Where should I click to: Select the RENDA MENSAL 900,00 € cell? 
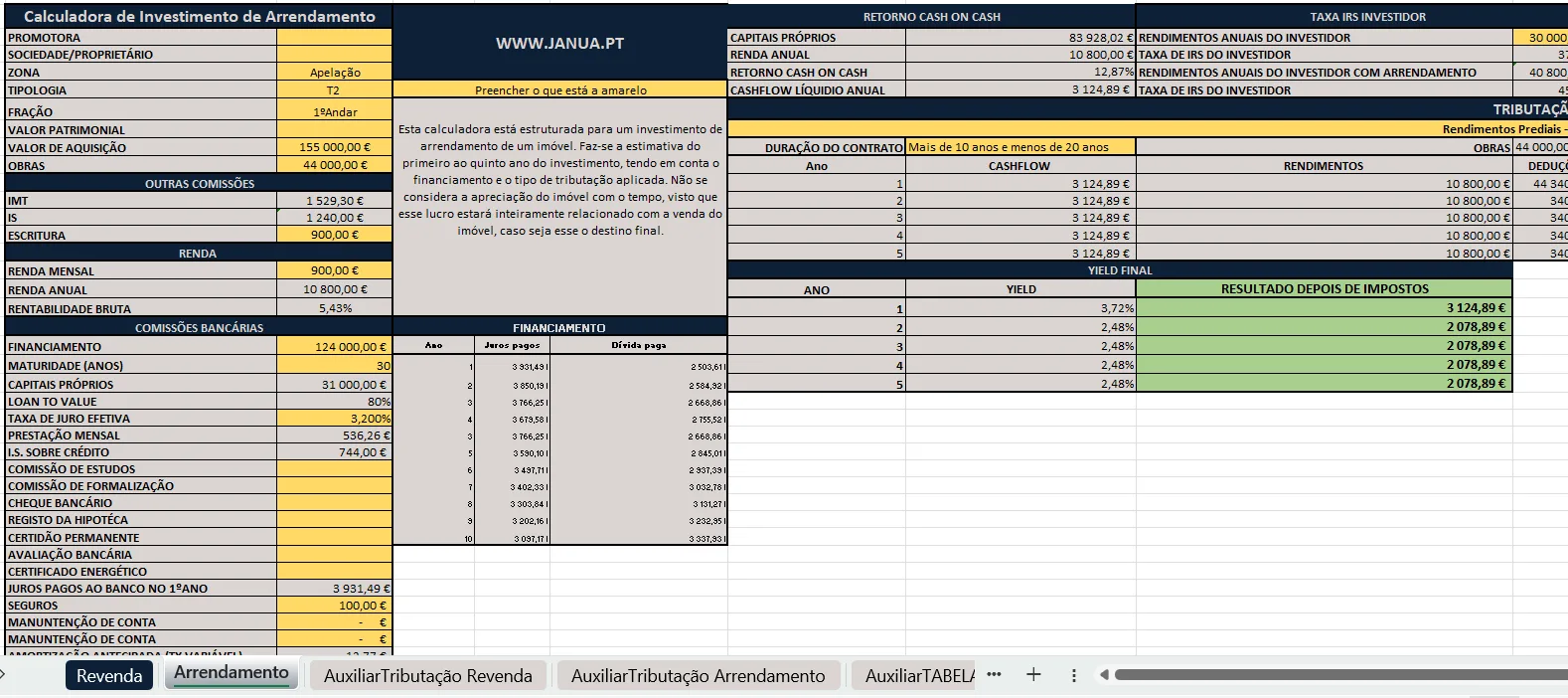(x=335, y=270)
